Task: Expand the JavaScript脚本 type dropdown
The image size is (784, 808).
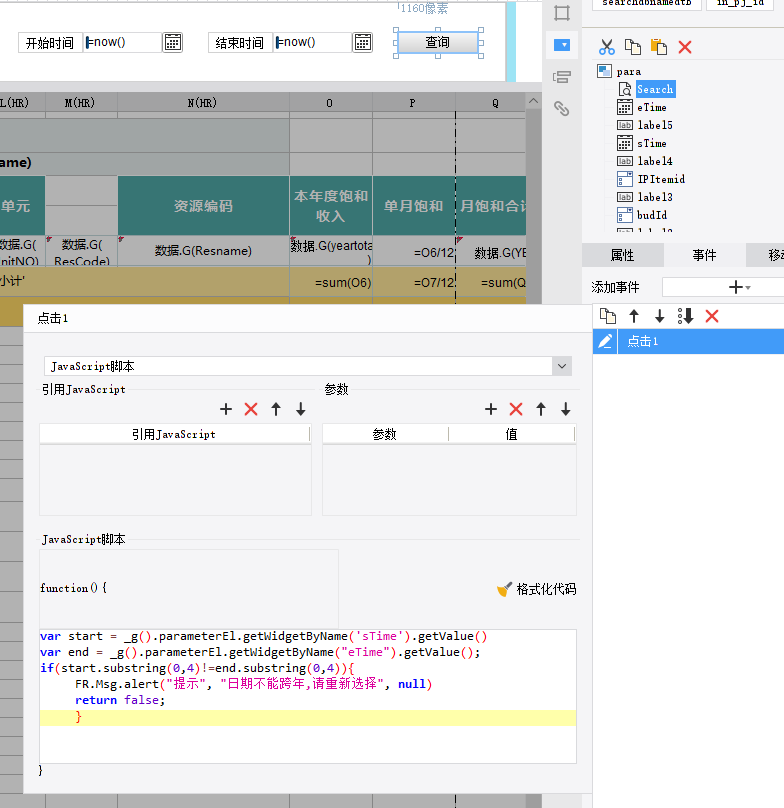Action: coord(562,366)
